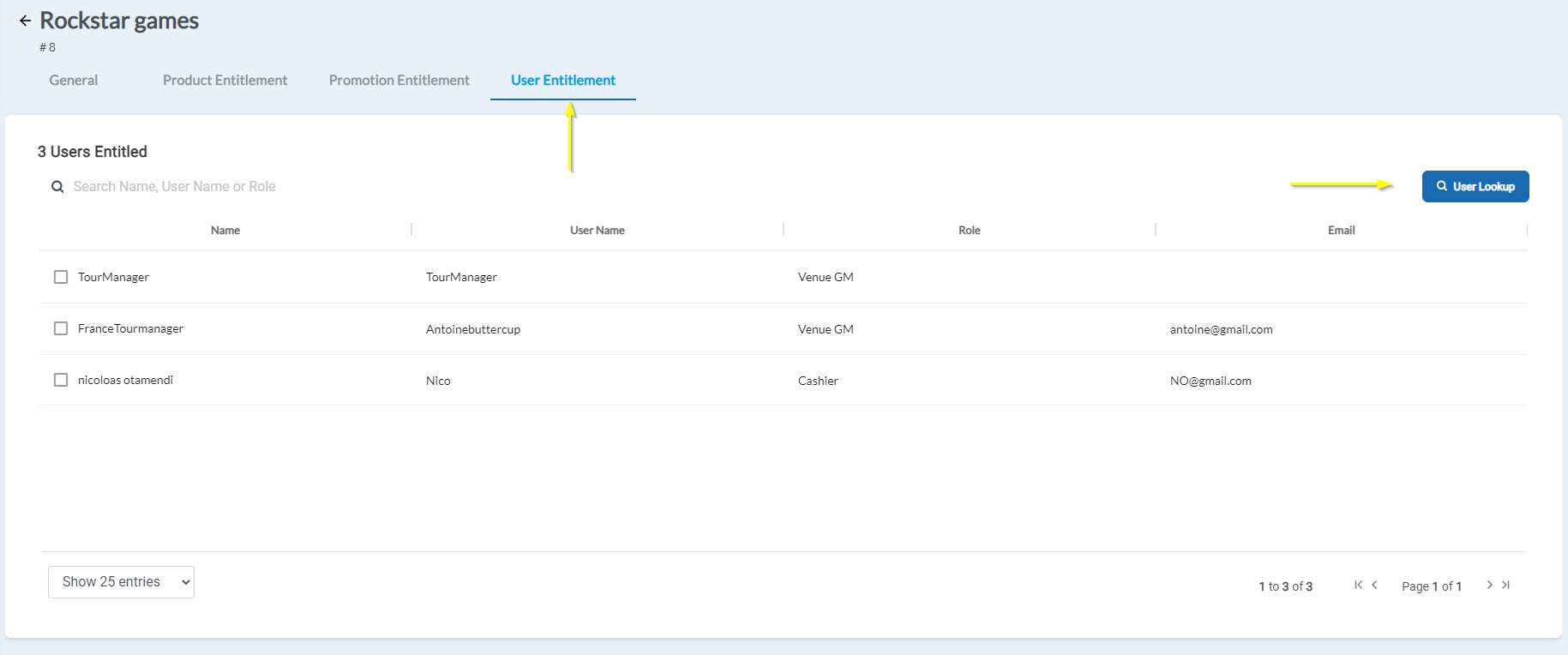Click Venue GM role in TourManager row

826,277
